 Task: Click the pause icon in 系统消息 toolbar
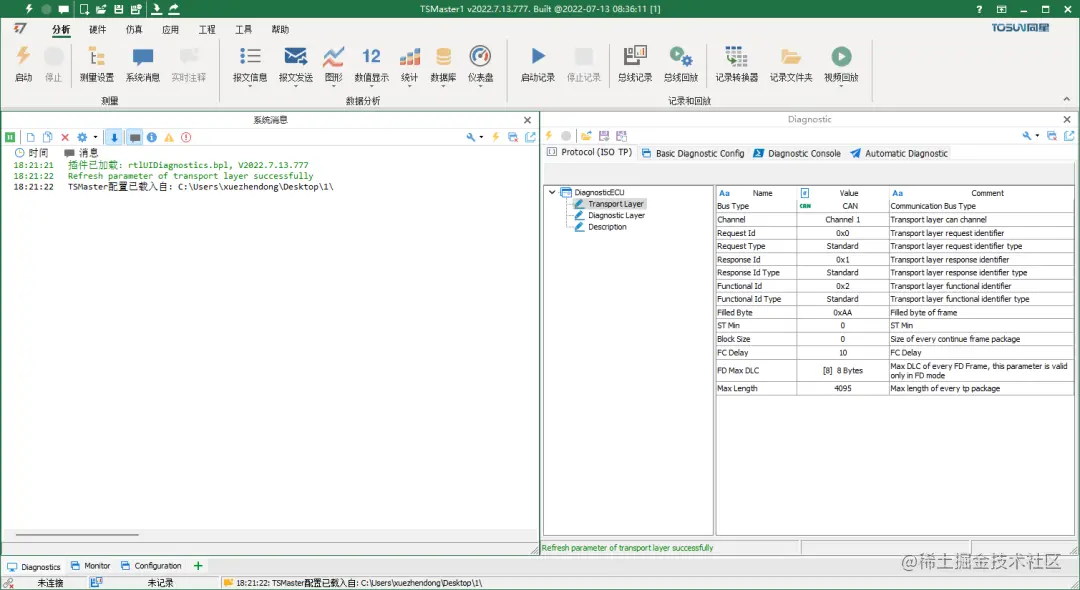pos(10,137)
